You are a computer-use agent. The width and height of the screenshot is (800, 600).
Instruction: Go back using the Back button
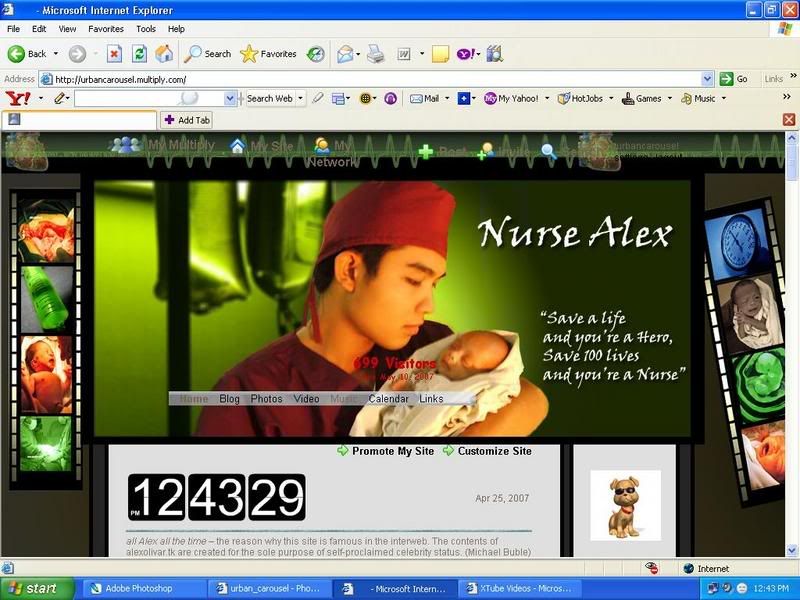[x=28, y=54]
